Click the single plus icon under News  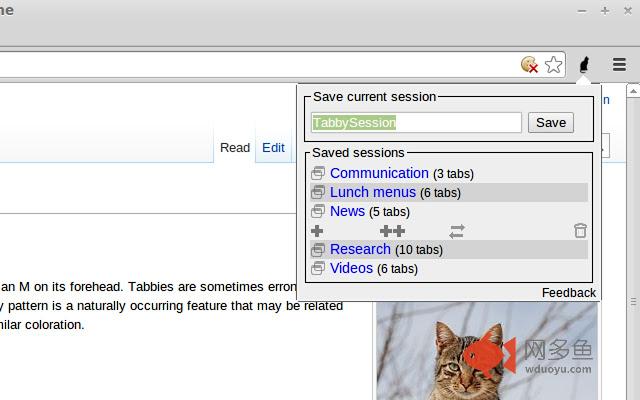(x=318, y=231)
